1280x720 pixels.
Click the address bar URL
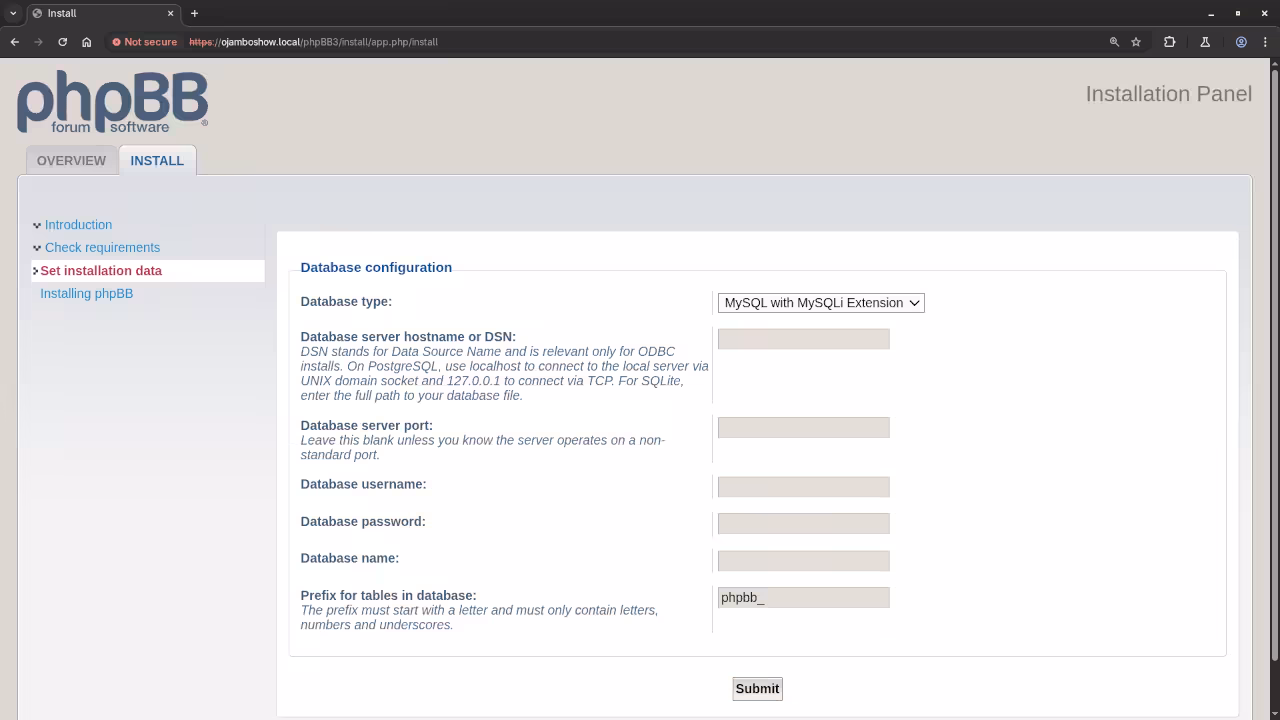click(x=313, y=42)
